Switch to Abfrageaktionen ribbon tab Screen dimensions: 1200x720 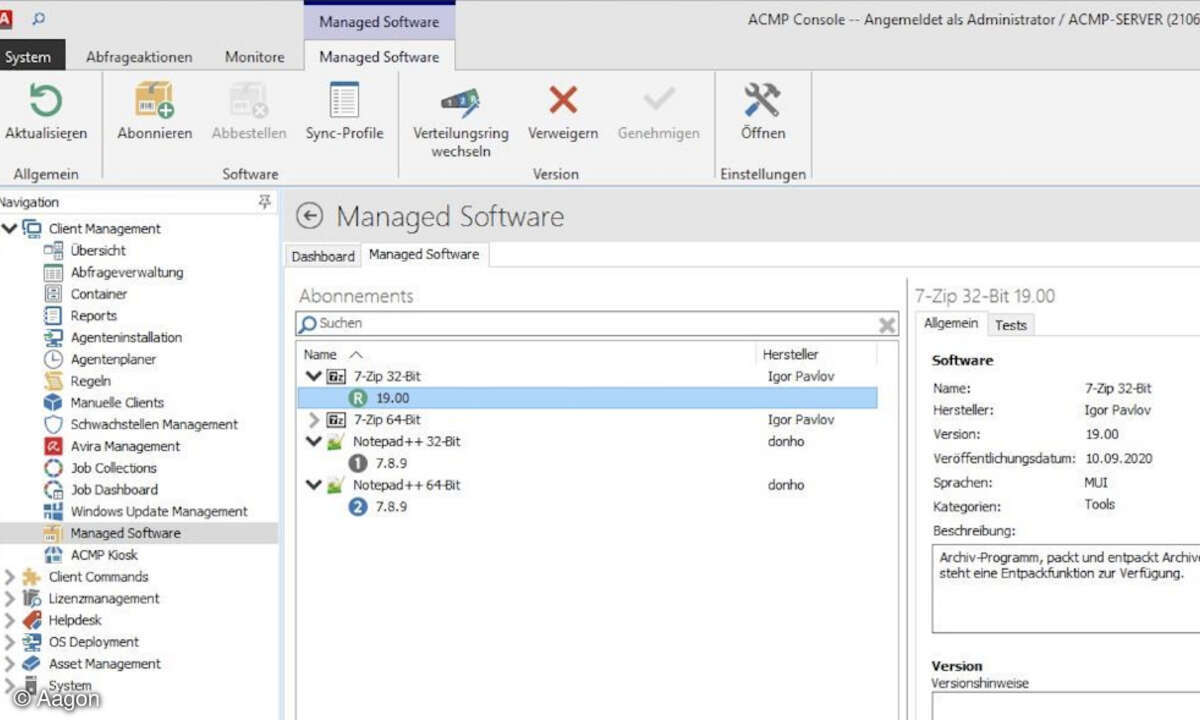[139, 57]
